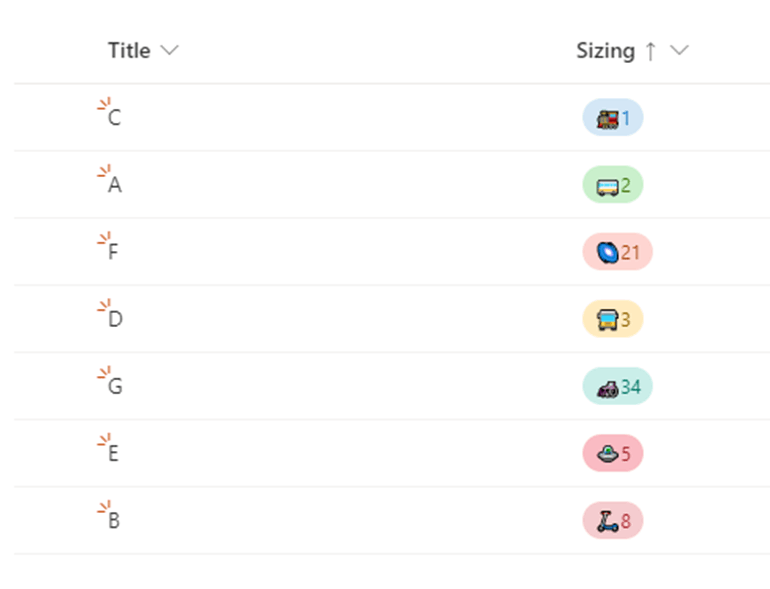Click the trolleybus icon in sizing pill 2

607,187
